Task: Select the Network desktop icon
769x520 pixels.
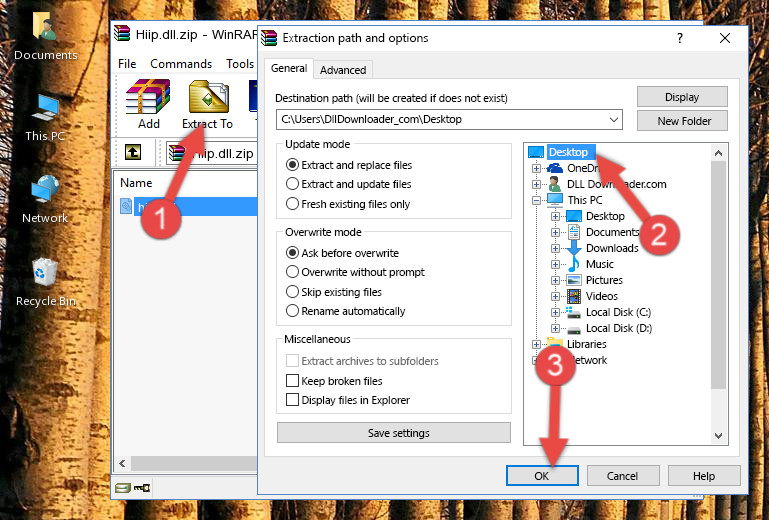Action: pyautogui.click(x=46, y=189)
